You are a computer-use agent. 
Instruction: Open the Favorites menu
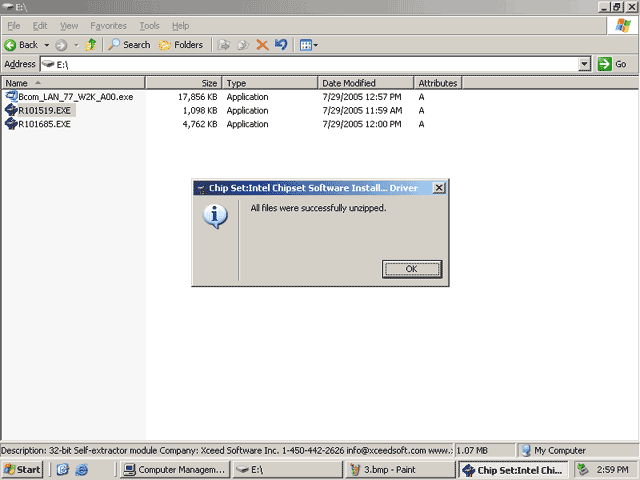click(108, 26)
